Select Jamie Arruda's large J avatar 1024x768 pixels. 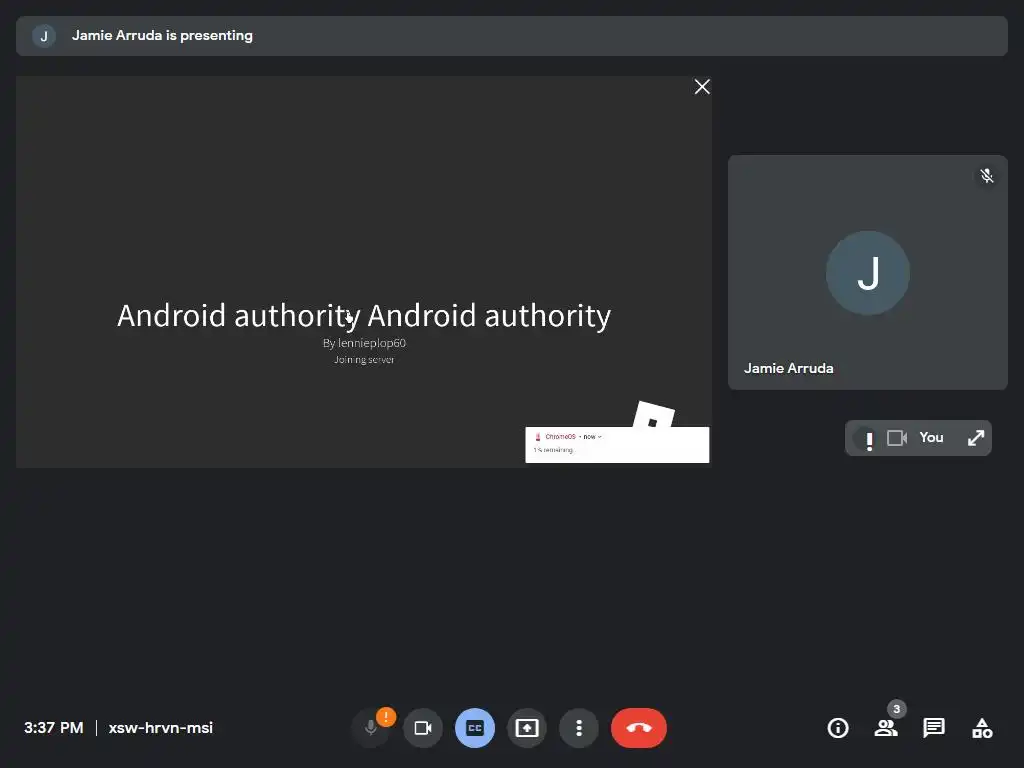[x=868, y=273]
